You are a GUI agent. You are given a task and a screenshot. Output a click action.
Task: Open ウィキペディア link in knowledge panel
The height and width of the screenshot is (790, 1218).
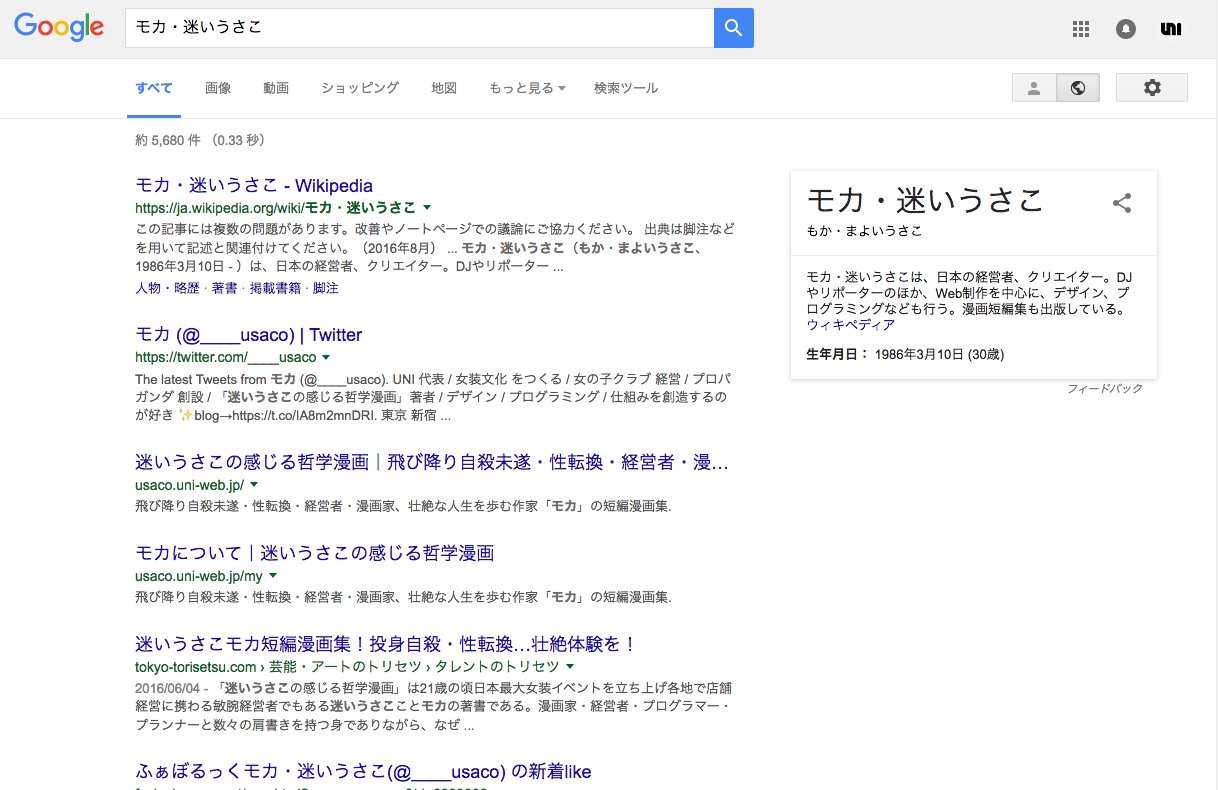tap(850, 325)
